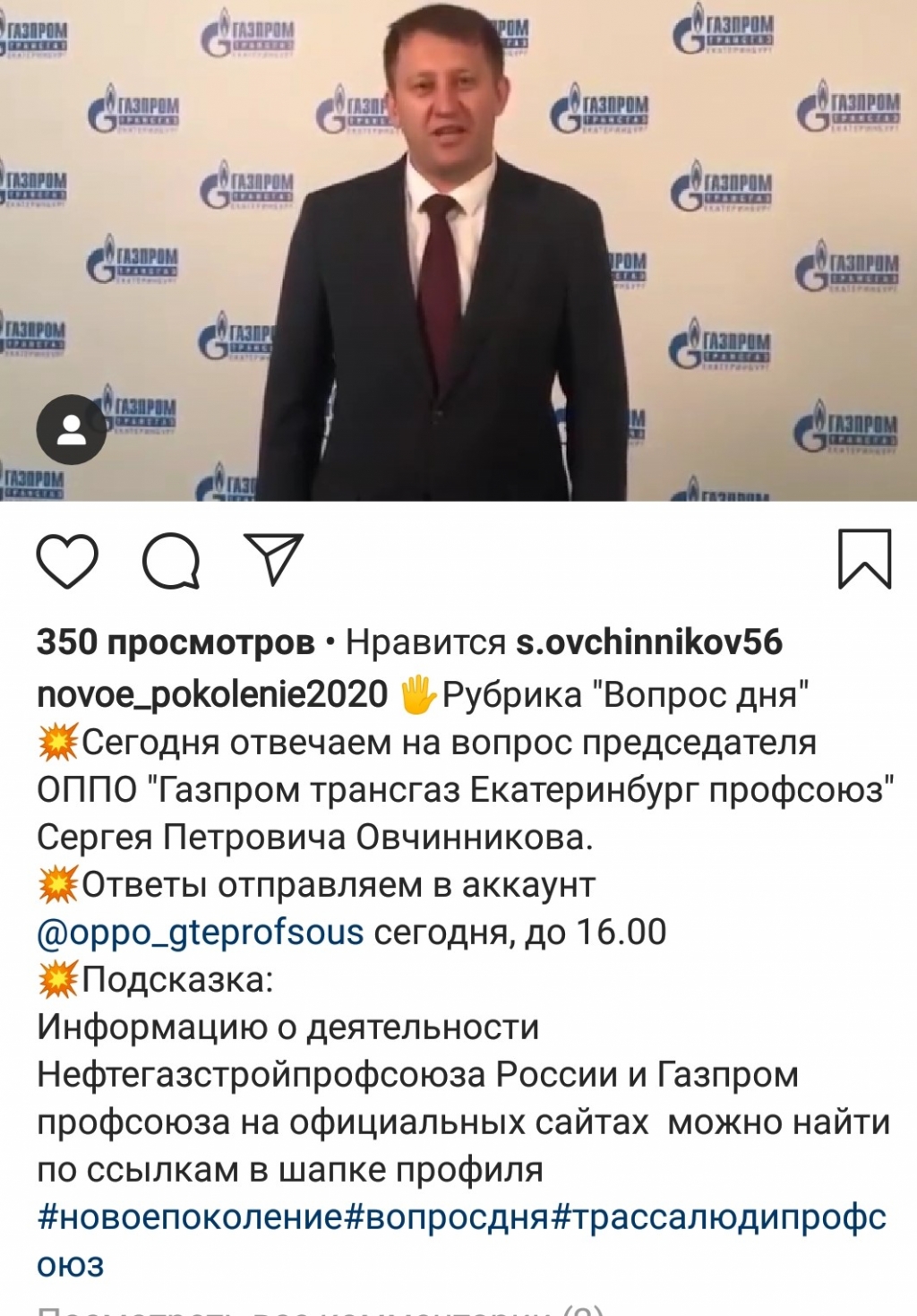Screen dimensions: 917x1316
Task: Open #трассалюдипрофсоюз hashtag
Action: (718, 1217)
